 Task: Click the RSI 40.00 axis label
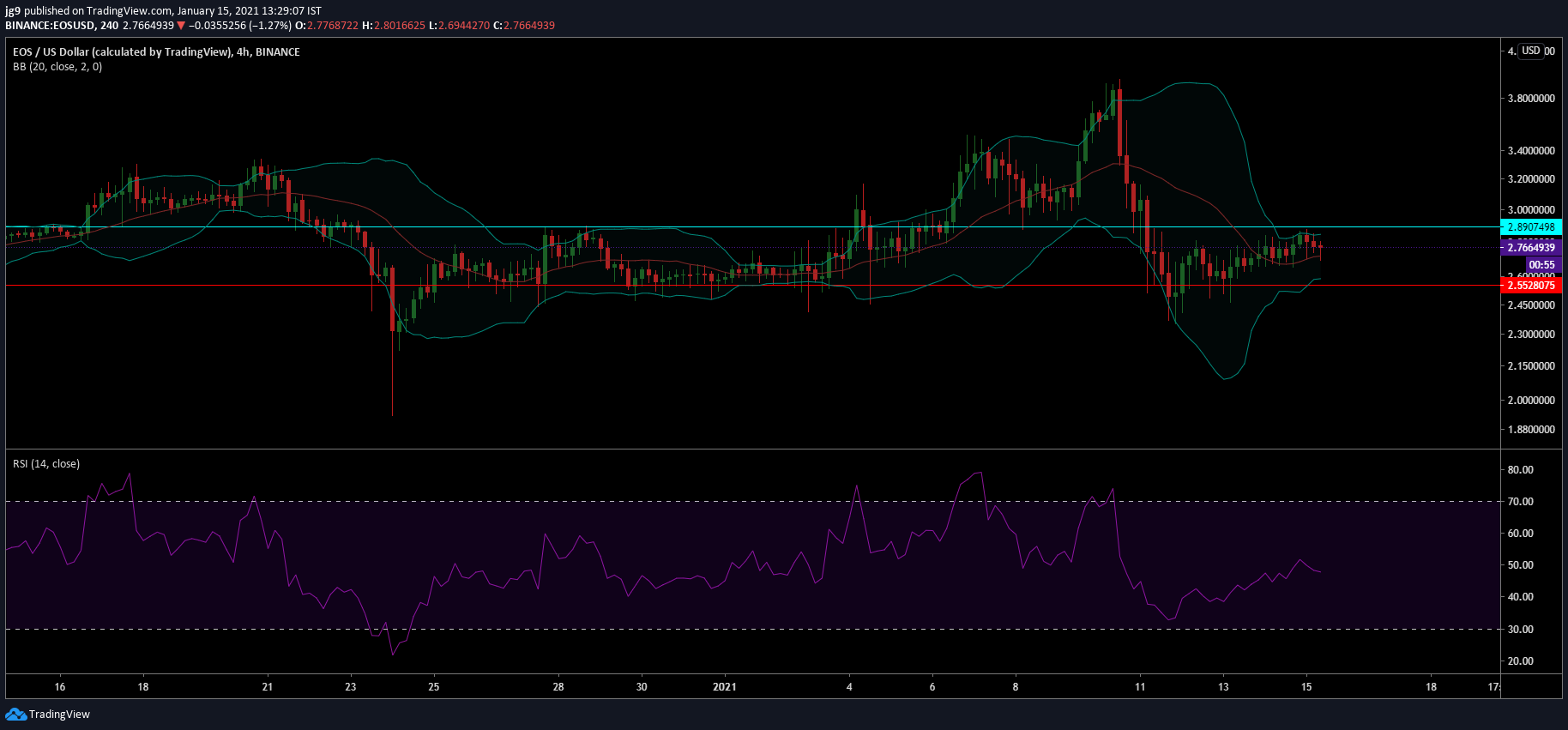pos(1520,597)
